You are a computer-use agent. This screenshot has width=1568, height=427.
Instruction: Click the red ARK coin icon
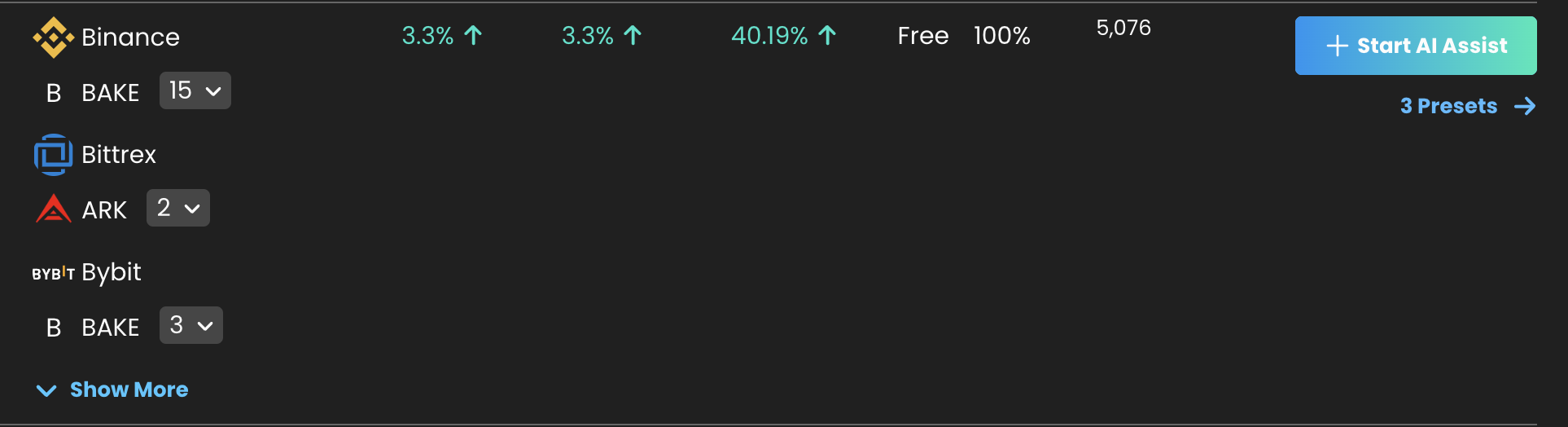point(53,209)
